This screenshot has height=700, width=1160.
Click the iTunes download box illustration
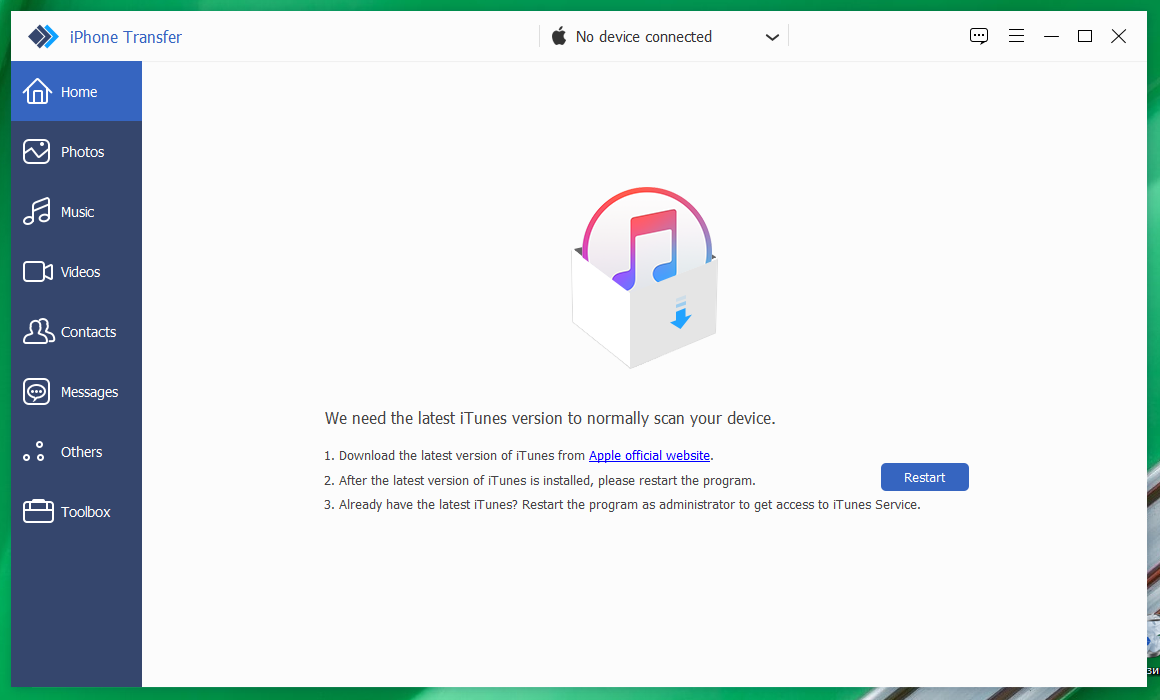645,277
